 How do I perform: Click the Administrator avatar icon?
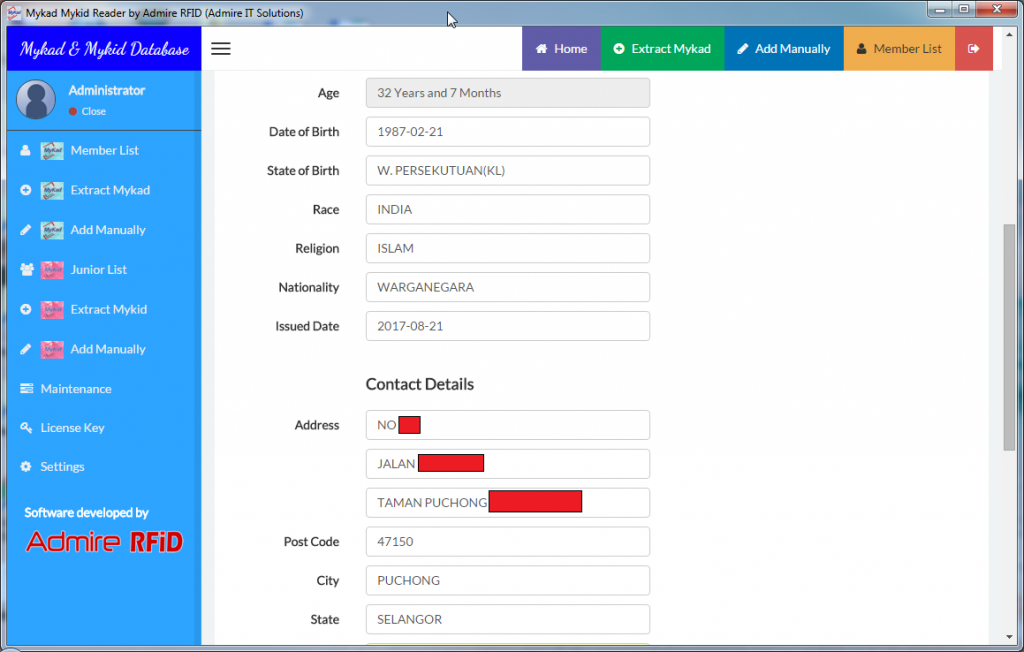point(36,100)
